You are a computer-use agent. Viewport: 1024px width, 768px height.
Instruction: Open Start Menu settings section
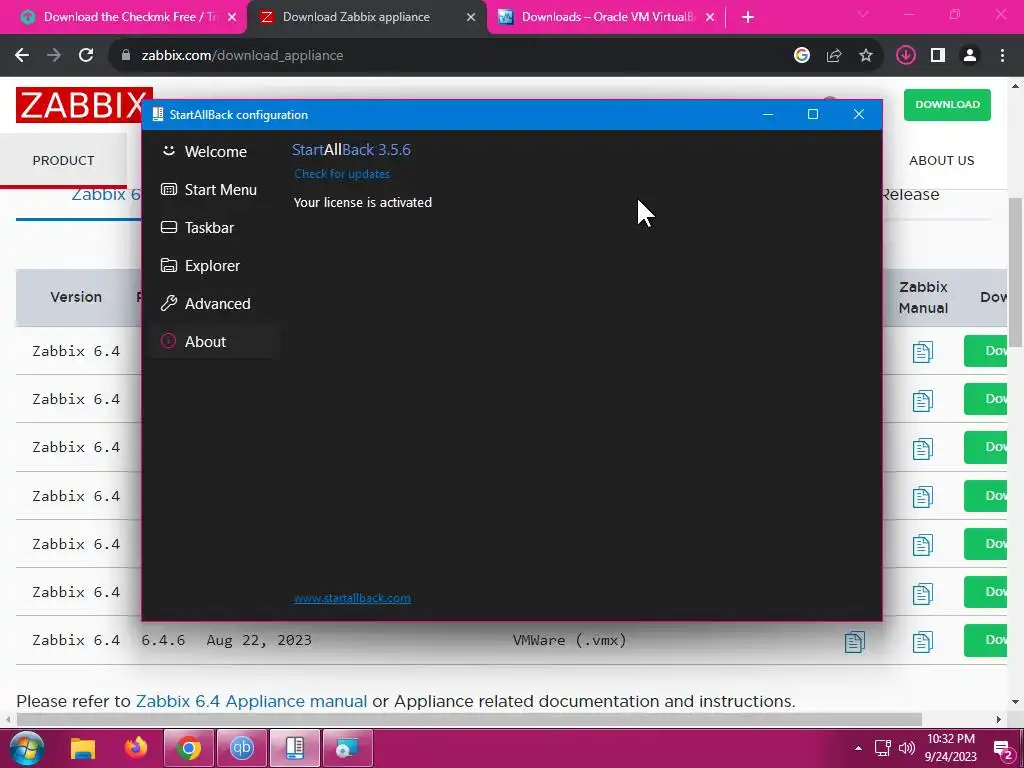coord(215,189)
